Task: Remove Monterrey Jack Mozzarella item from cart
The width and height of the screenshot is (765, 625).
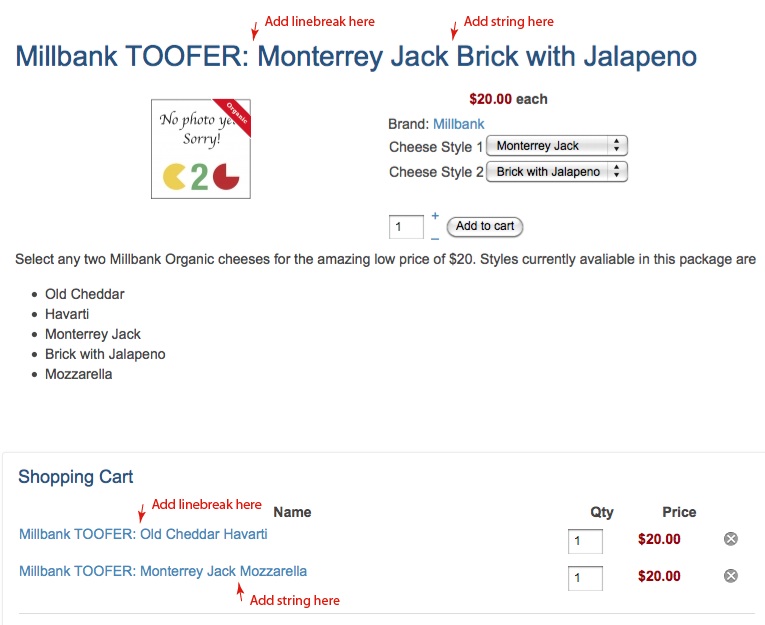Action: 730,576
